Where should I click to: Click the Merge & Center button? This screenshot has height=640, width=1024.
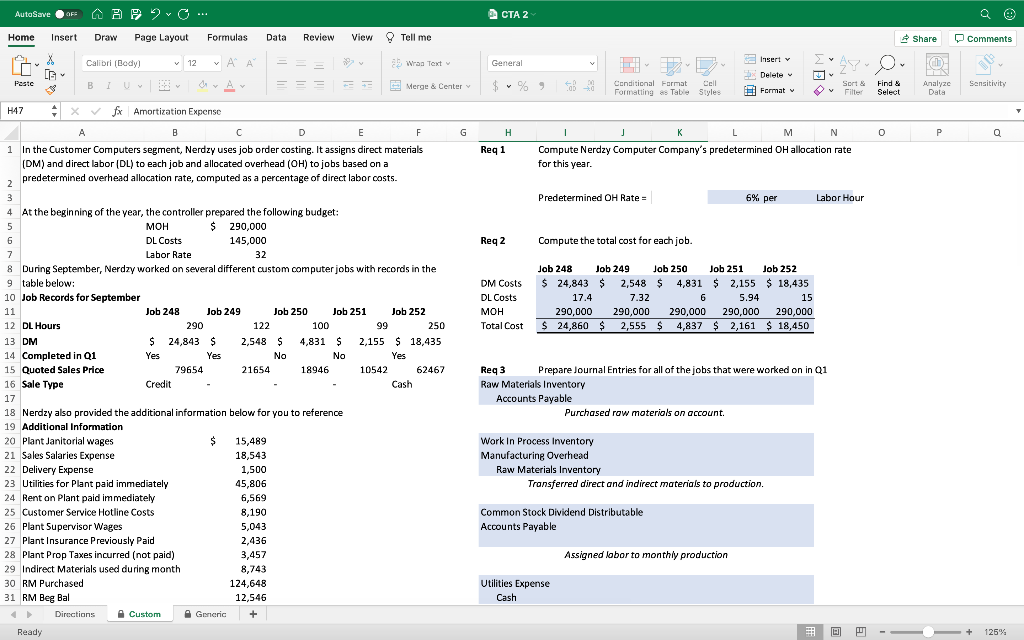tap(430, 86)
